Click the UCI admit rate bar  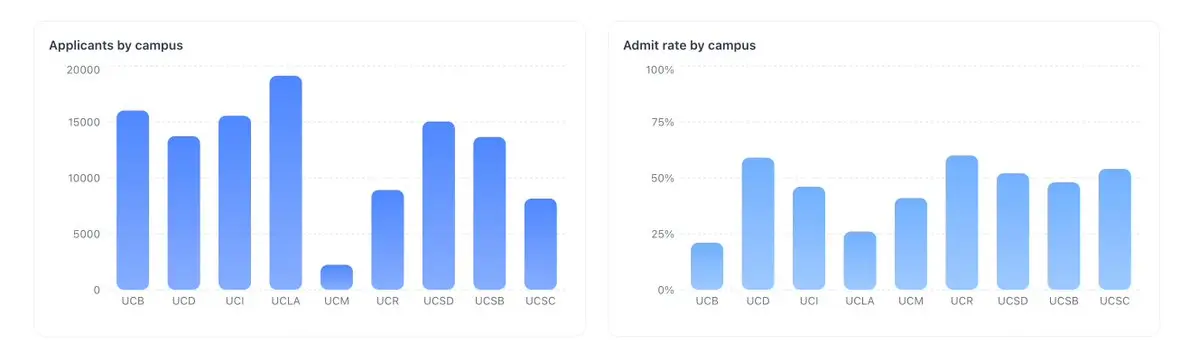[x=809, y=238]
